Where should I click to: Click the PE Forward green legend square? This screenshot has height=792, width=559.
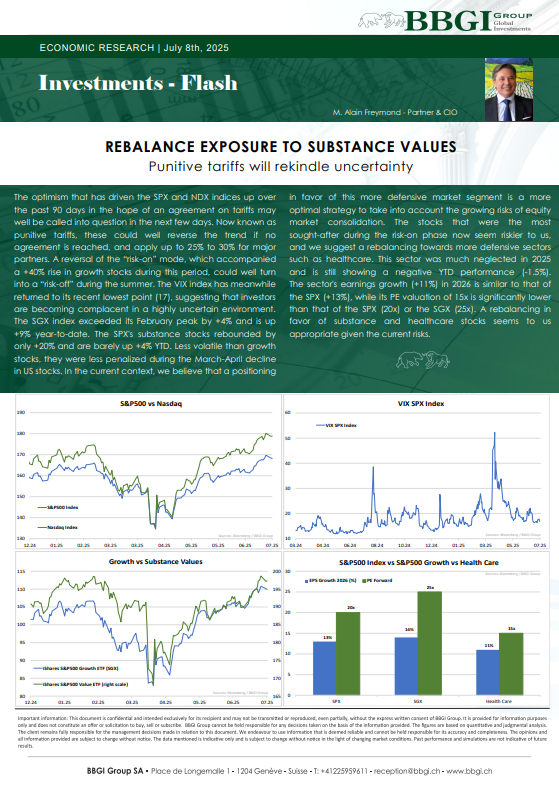tap(365, 580)
